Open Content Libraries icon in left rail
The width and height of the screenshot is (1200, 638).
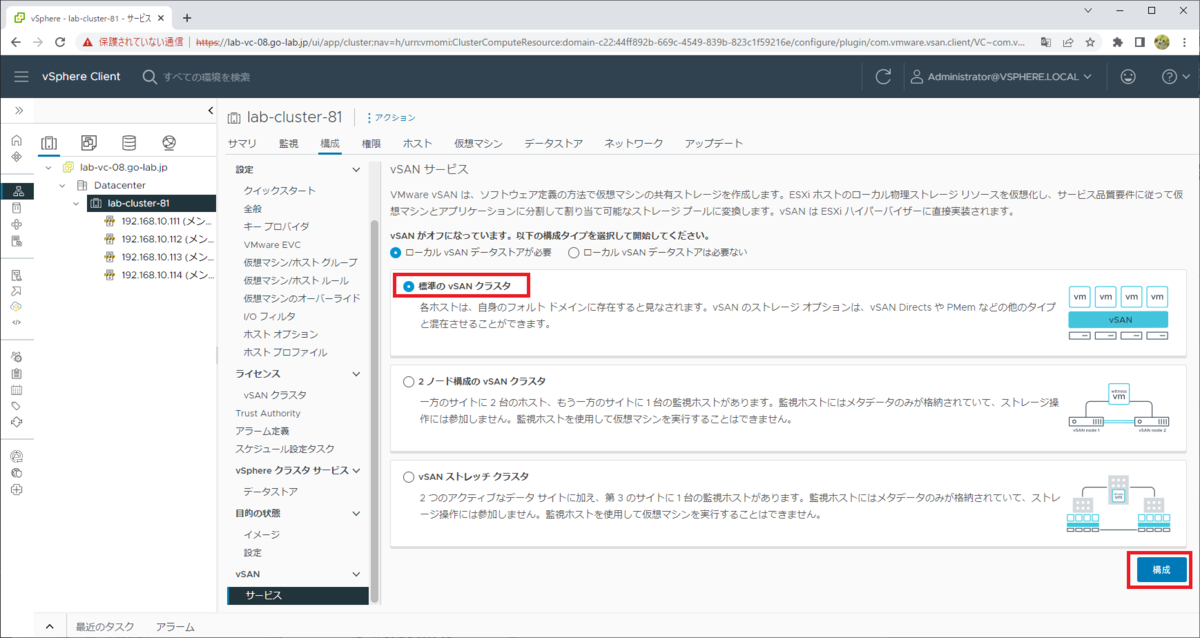pyautogui.click(x=16, y=208)
